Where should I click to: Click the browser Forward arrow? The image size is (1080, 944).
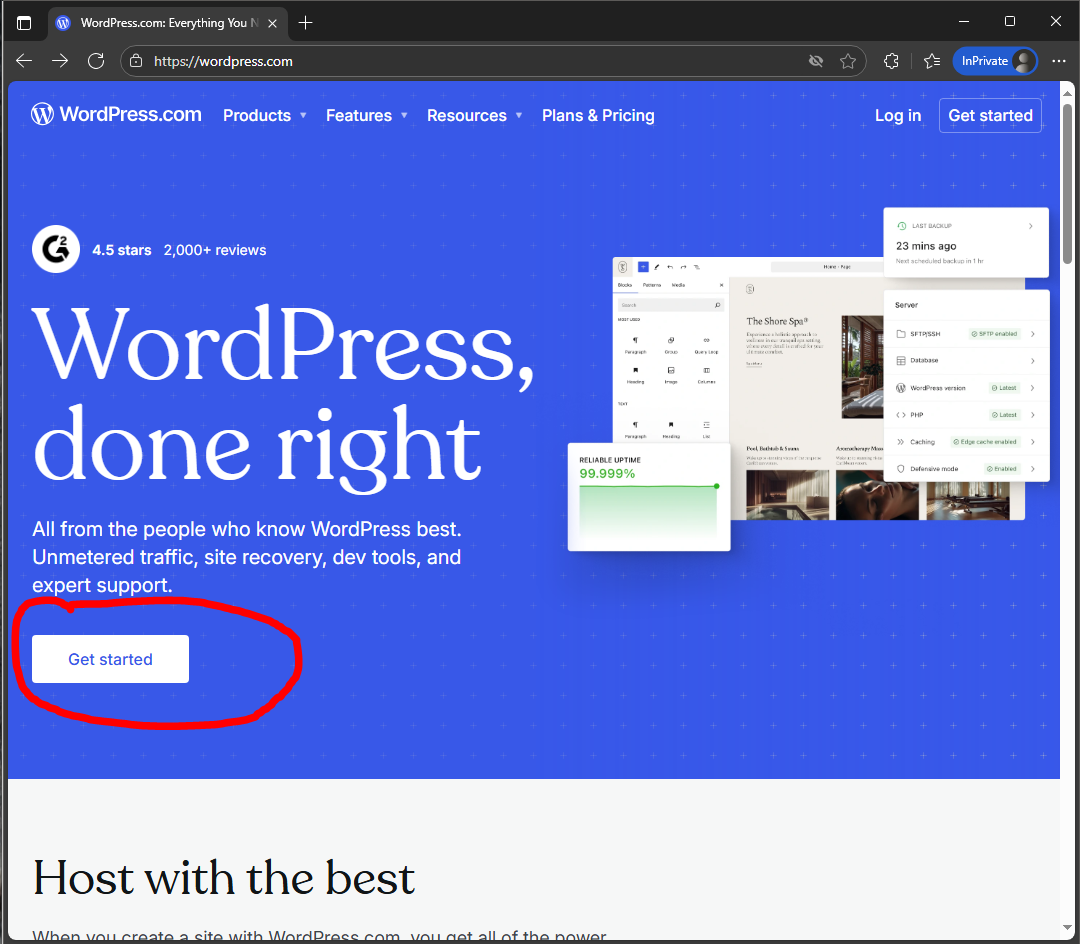pyautogui.click(x=60, y=61)
